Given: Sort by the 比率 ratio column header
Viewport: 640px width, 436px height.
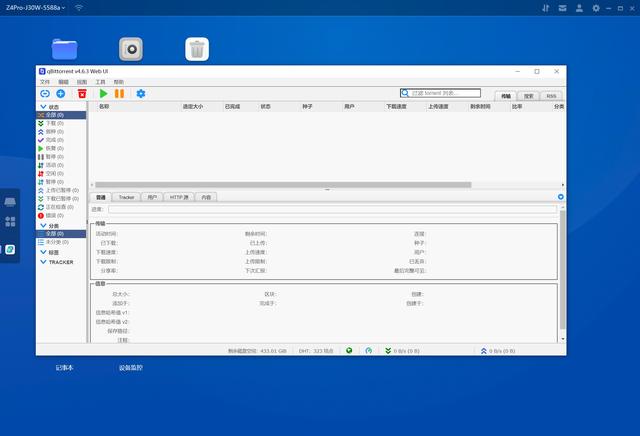Looking at the screenshot, I should [x=517, y=107].
